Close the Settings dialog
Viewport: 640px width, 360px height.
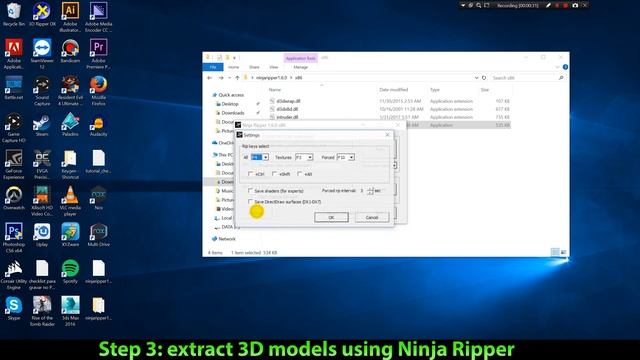point(387,135)
